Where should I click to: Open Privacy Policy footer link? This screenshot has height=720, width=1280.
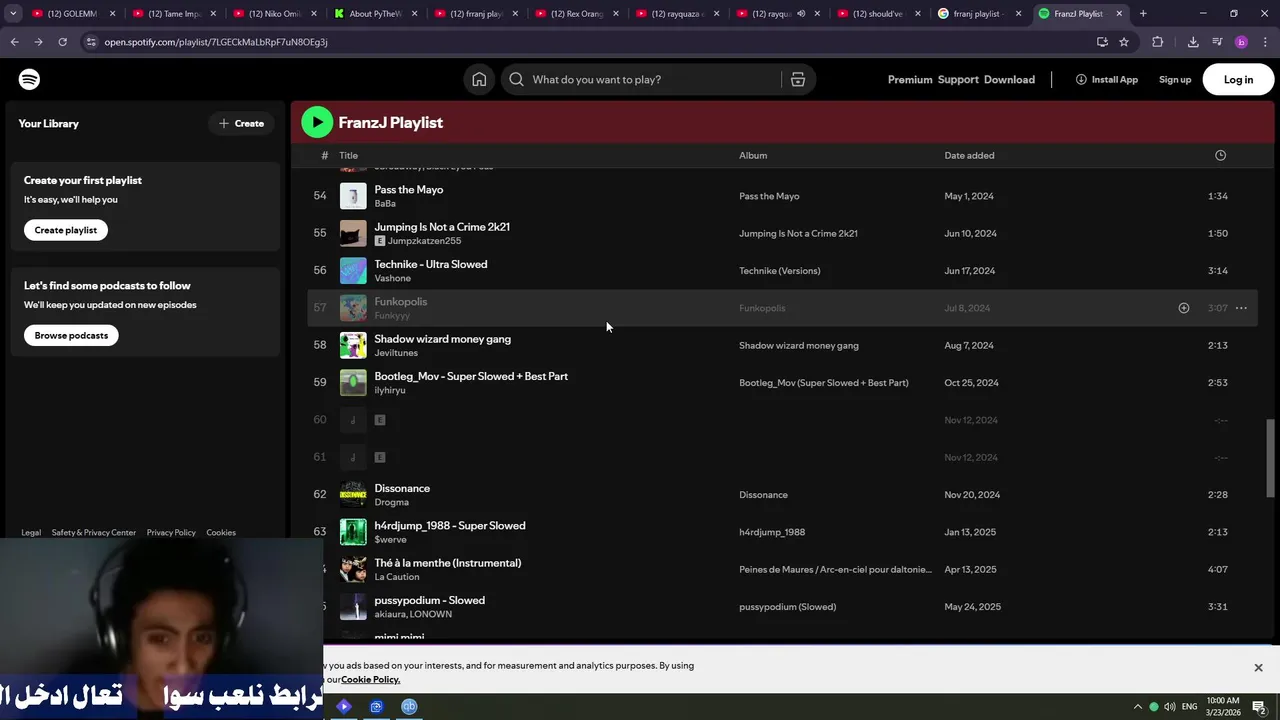click(x=171, y=533)
